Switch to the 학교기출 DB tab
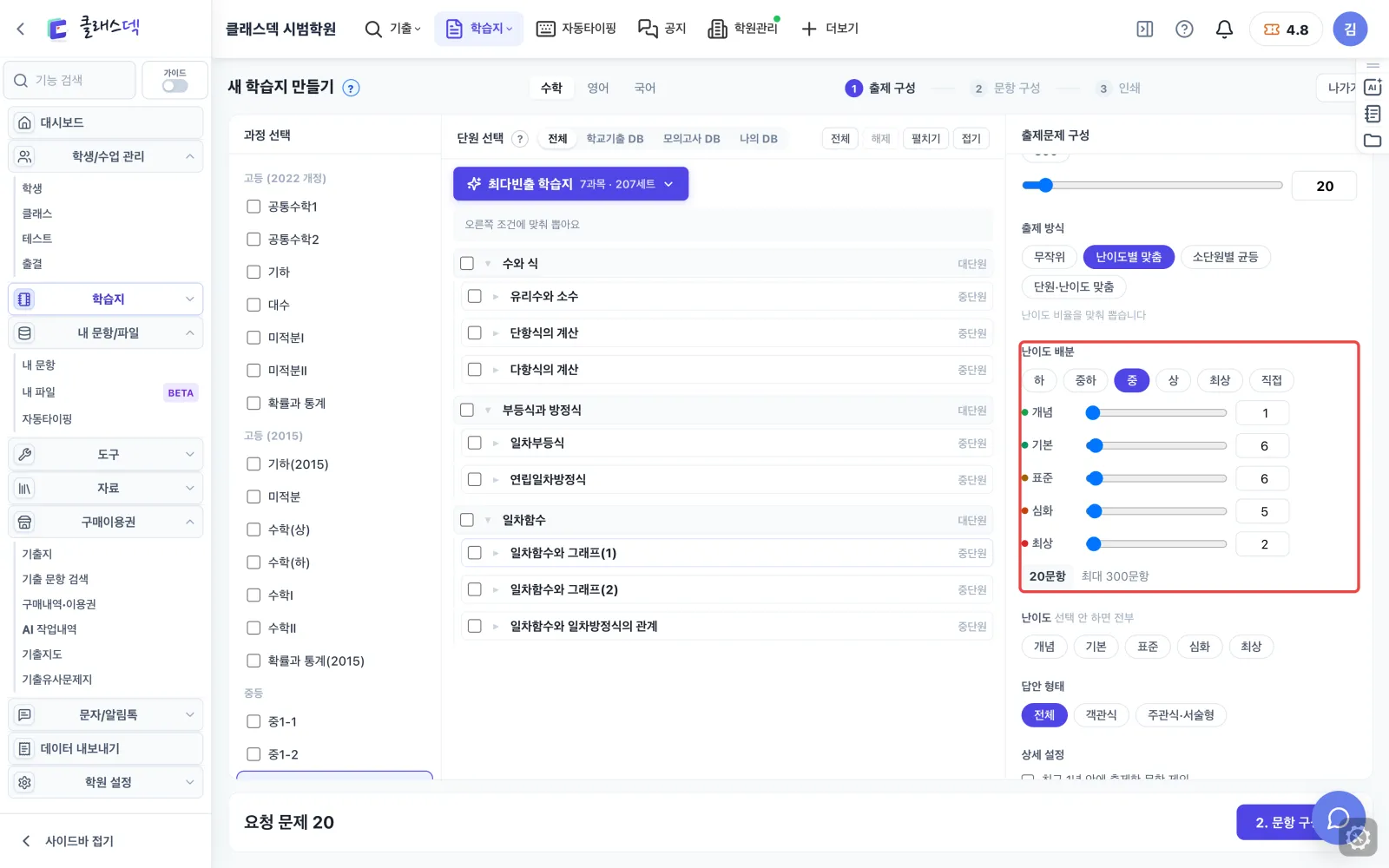Image resolution: width=1389 pixels, height=868 pixels. click(615, 139)
